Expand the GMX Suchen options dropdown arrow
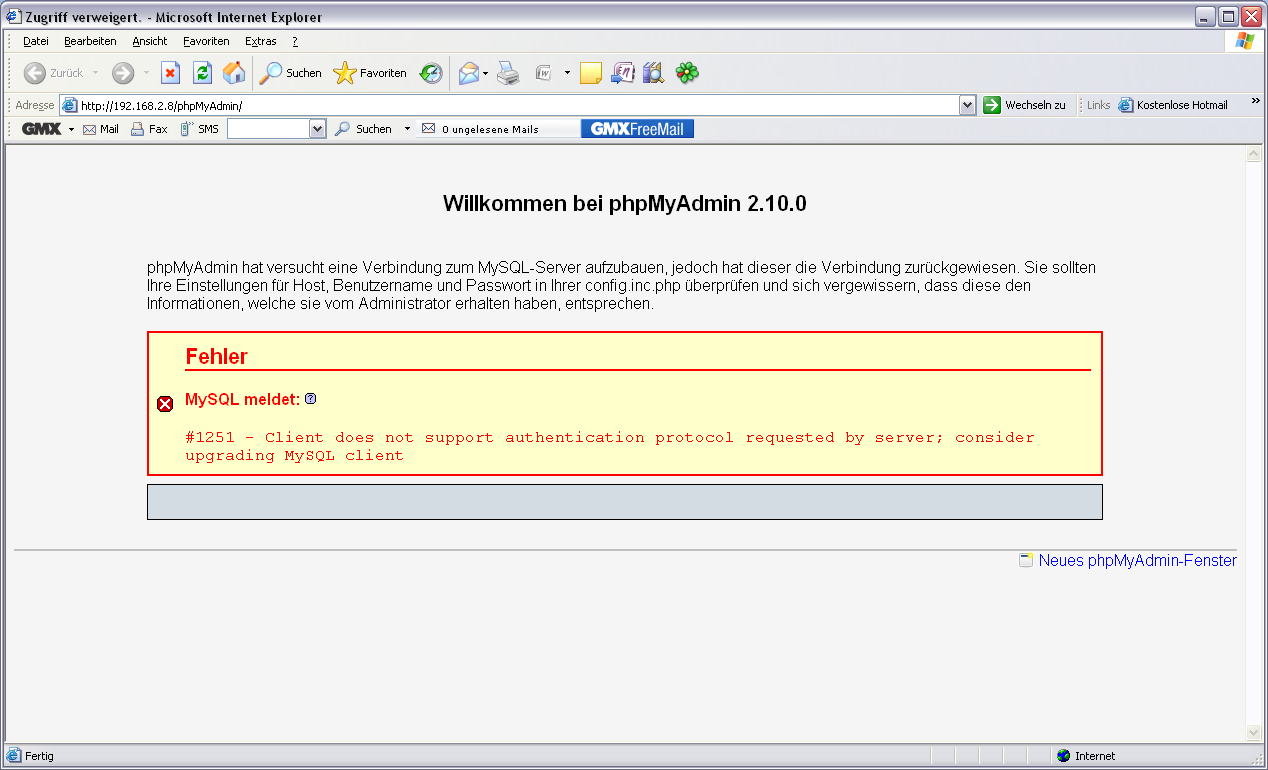Viewport: 1268px width, 770px height. pyautogui.click(x=407, y=129)
